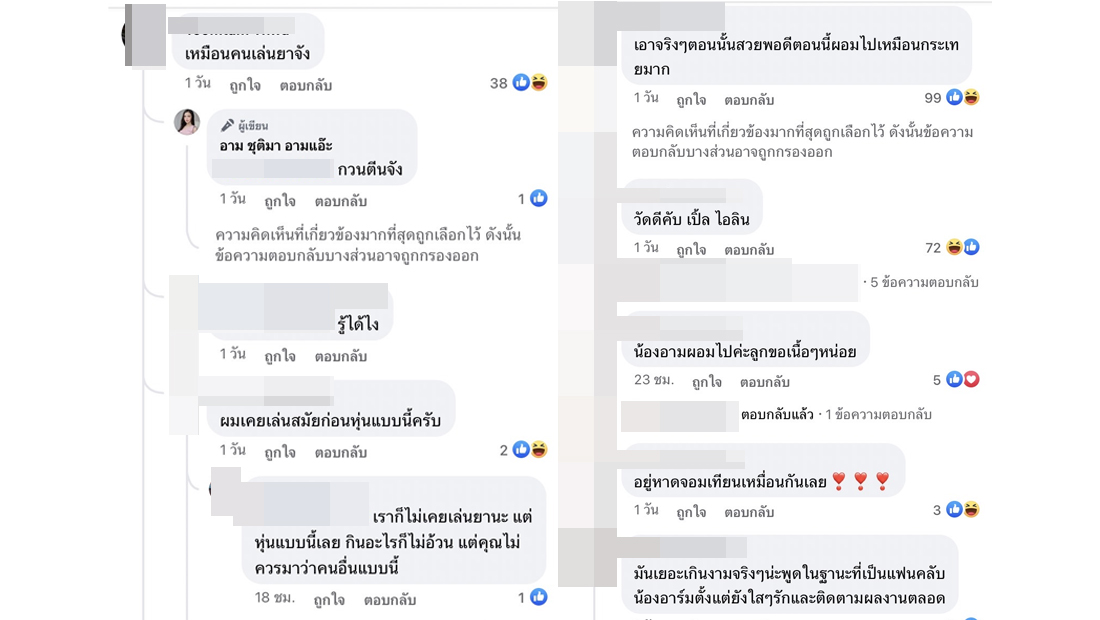The height and width of the screenshot is (620, 1100).
Task: Click reaction icons beside count 99
Action: pos(963,97)
